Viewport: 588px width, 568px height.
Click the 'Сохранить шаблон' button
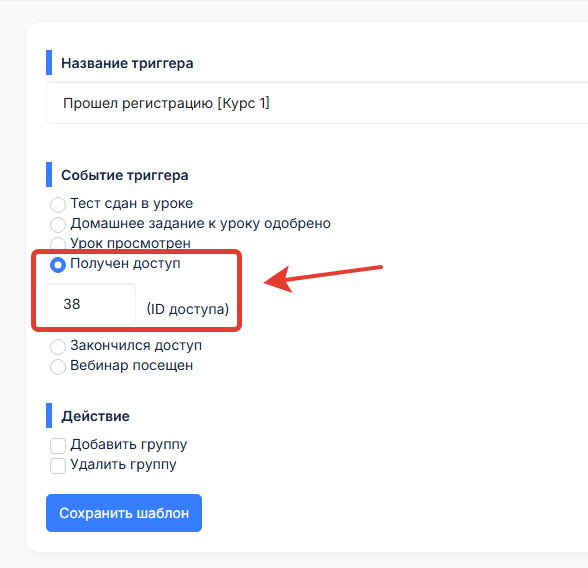coord(124,513)
